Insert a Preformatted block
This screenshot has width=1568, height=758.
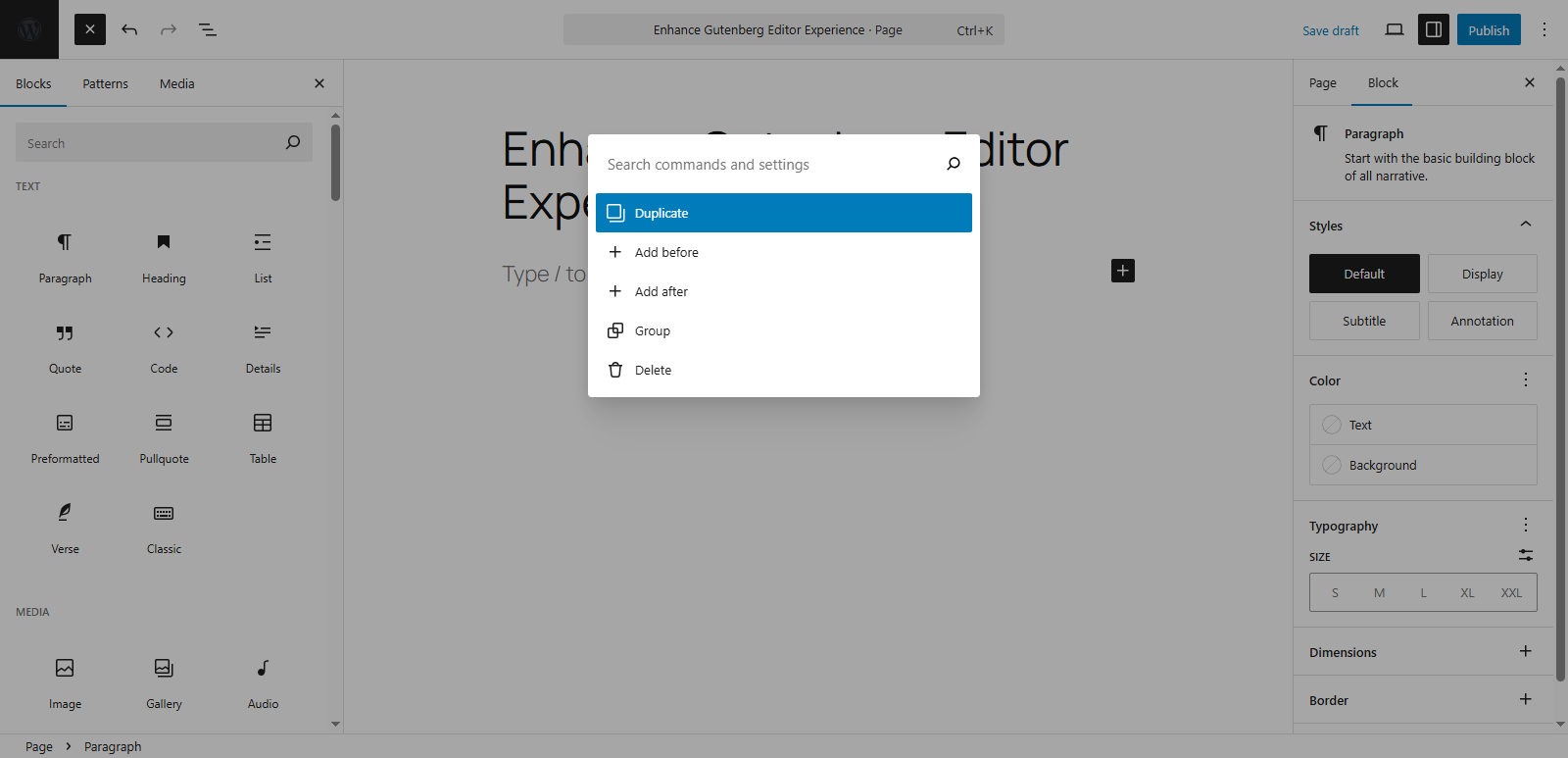tap(65, 438)
